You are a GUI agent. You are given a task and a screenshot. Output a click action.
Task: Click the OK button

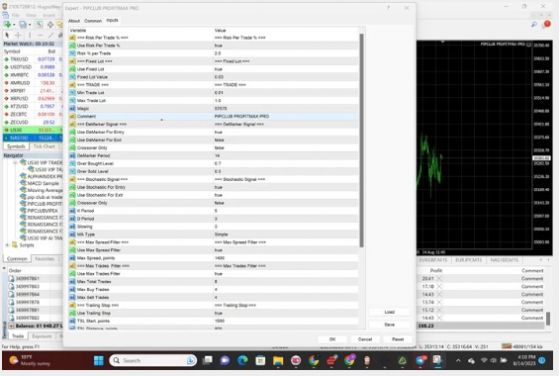(332, 339)
